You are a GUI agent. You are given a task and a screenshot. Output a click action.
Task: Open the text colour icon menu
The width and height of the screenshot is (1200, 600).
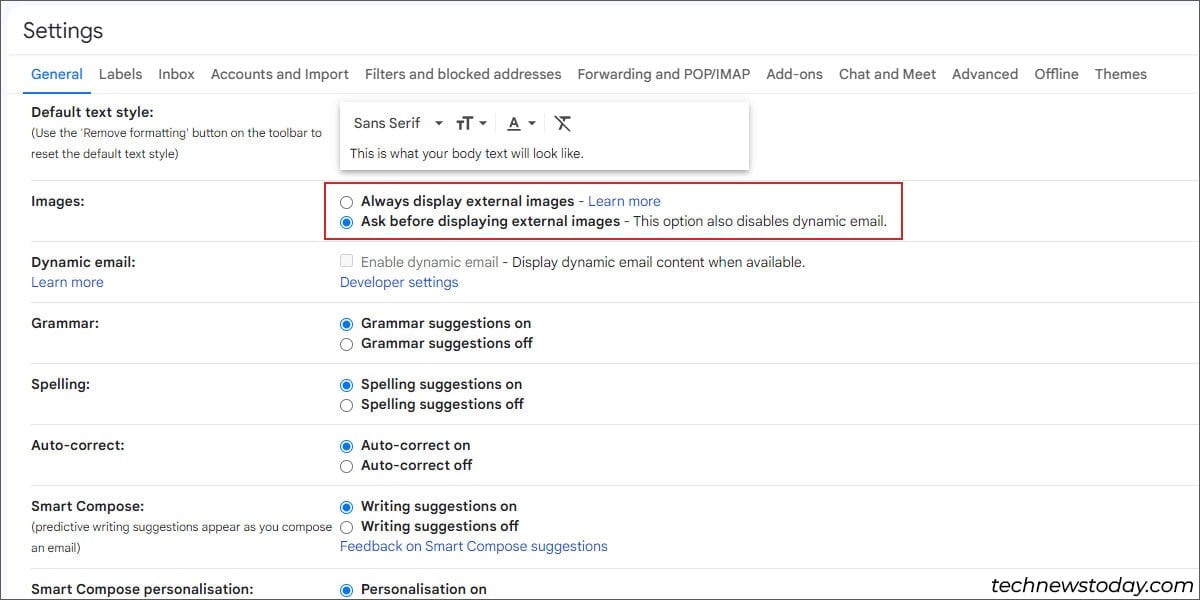click(x=514, y=123)
